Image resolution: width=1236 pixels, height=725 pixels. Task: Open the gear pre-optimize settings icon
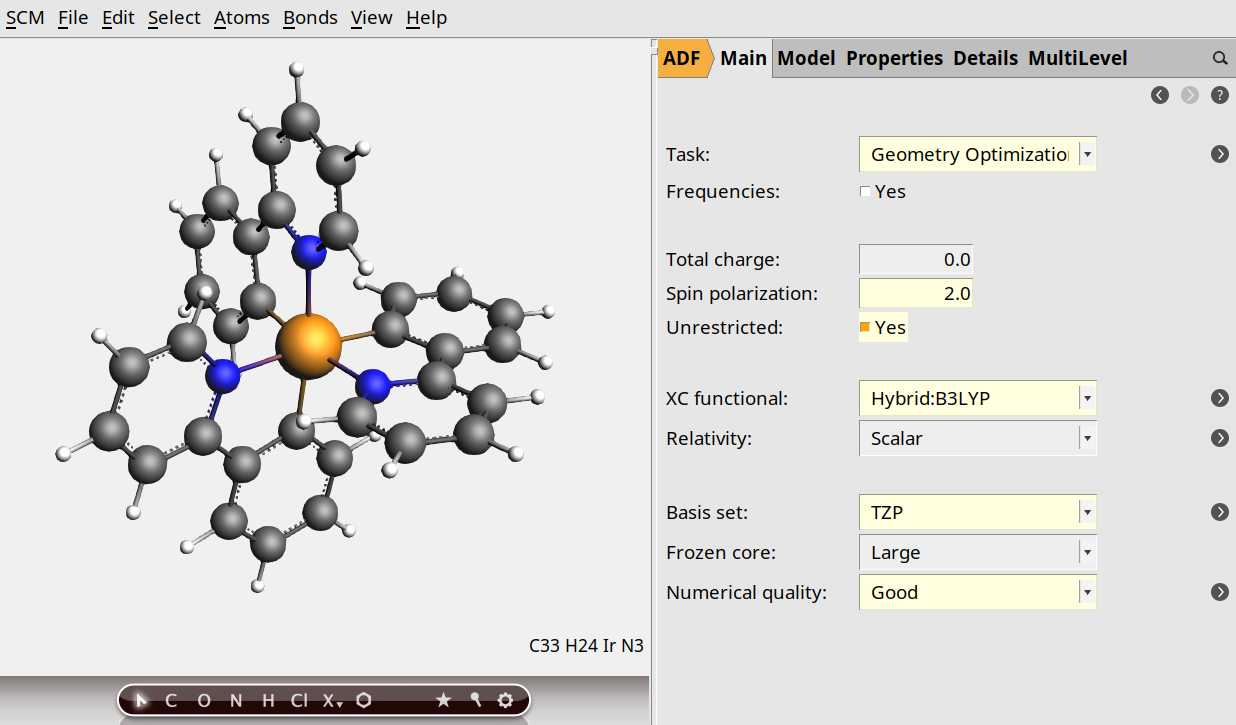pyautogui.click(x=506, y=701)
